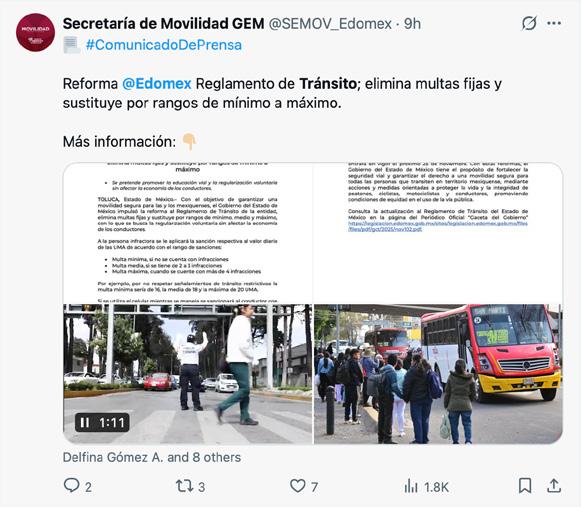Screen dimensions: 581x507
Task: Open Secretaría de Movilidad GEM account name
Action: click(163, 24)
